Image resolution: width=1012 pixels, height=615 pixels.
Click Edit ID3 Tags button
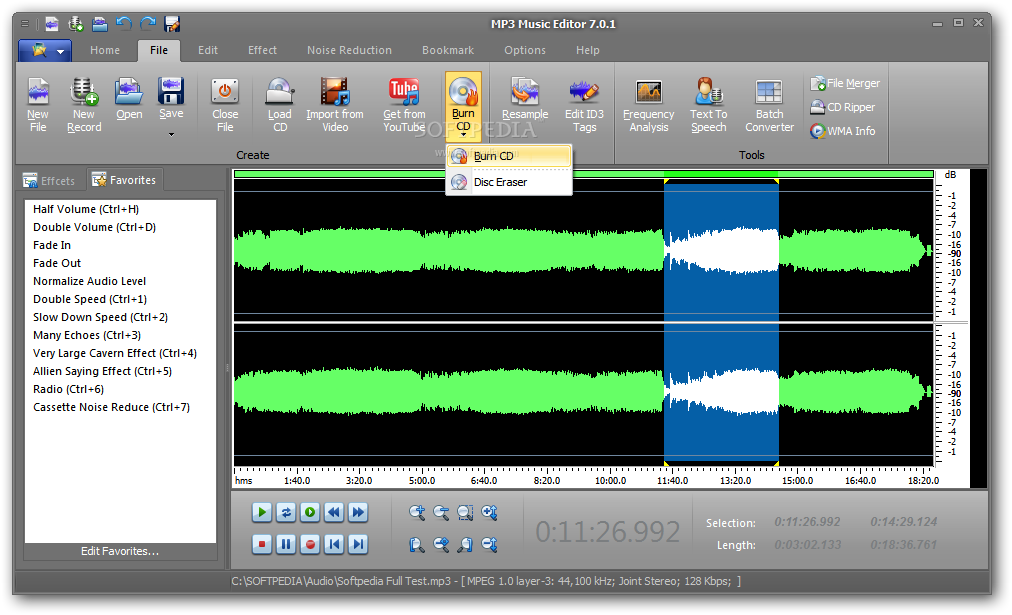point(584,105)
